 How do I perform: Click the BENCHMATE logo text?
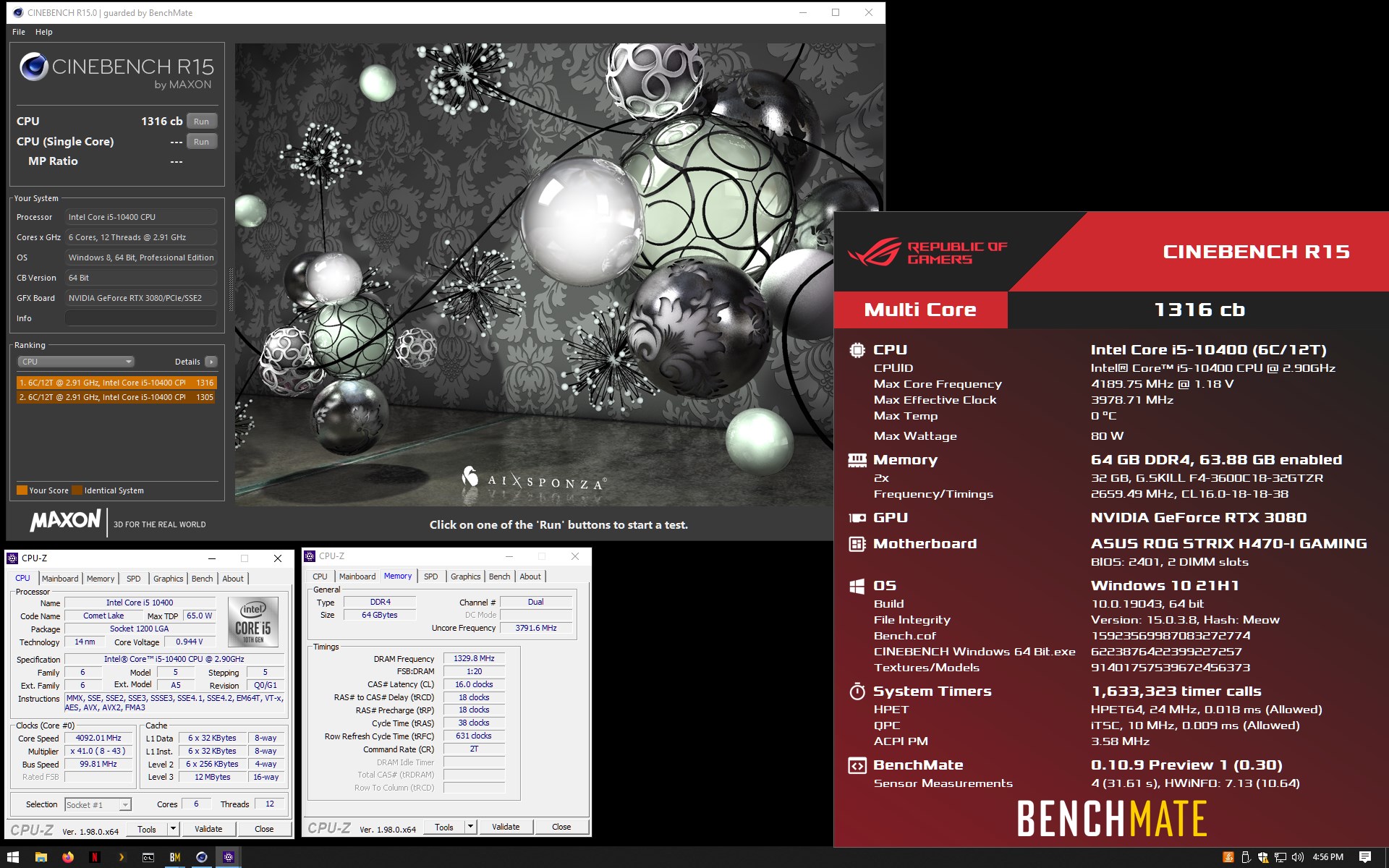1112,818
